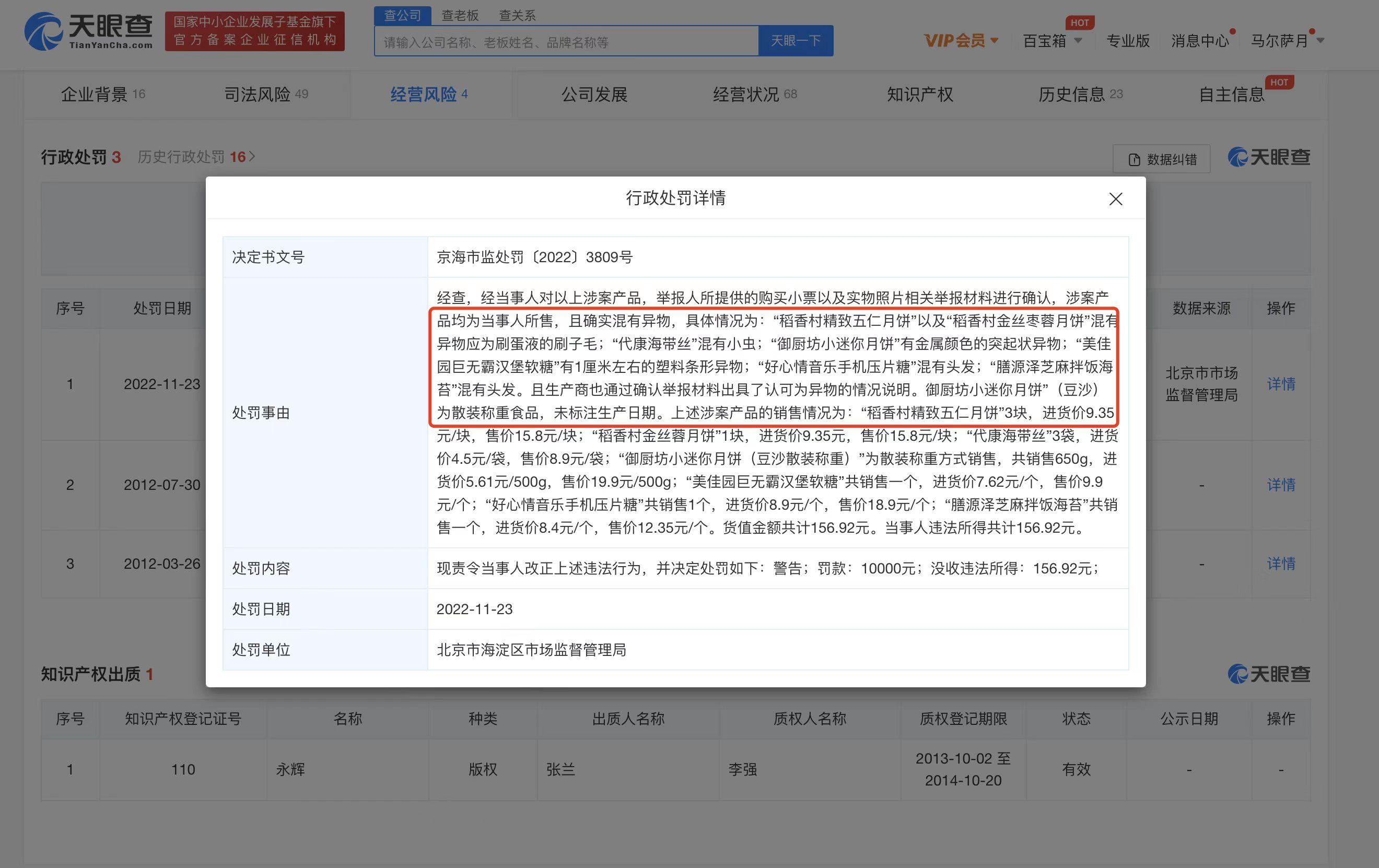Click the 国家中小企业发展子基金旗下 red banner
1379x868 pixels.
[255, 31]
